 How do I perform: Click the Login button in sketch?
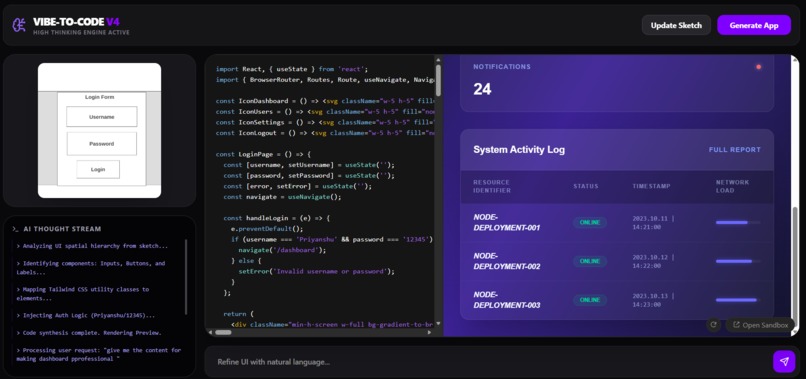98,169
